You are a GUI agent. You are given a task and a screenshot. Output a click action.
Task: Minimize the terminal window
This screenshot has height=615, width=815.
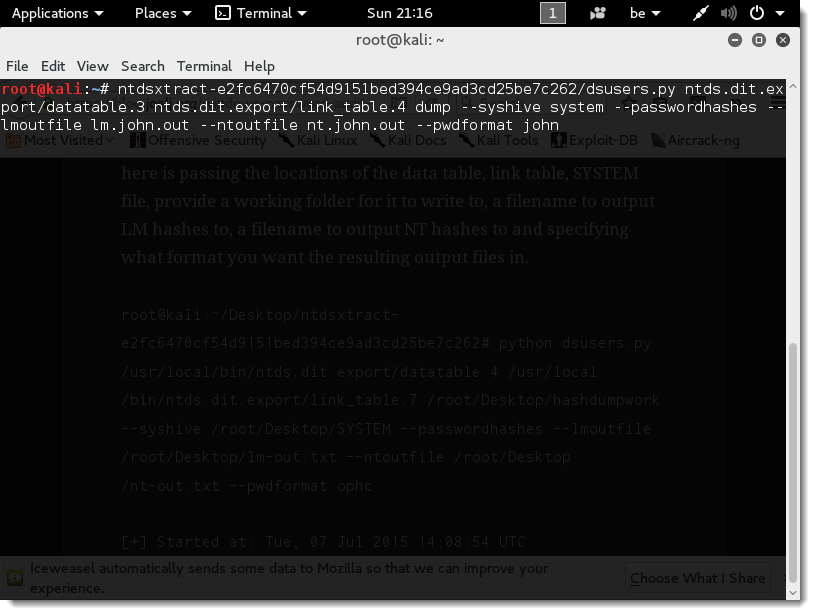(x=736, y=40)
